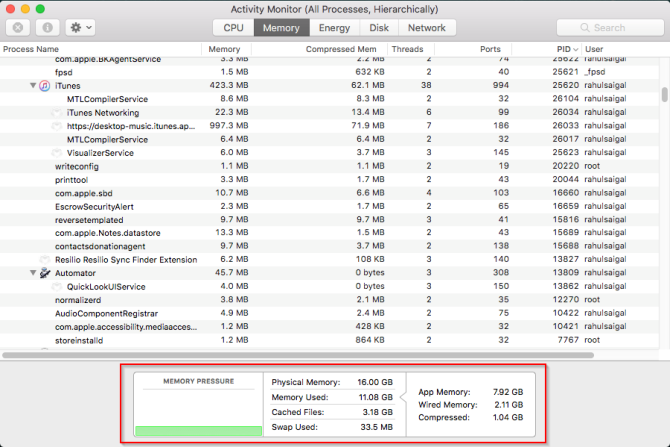Select Resilio Sync Finder Extension row
Image resolution: width=670 pixels, height=447 pixels.
click(329, 259)
